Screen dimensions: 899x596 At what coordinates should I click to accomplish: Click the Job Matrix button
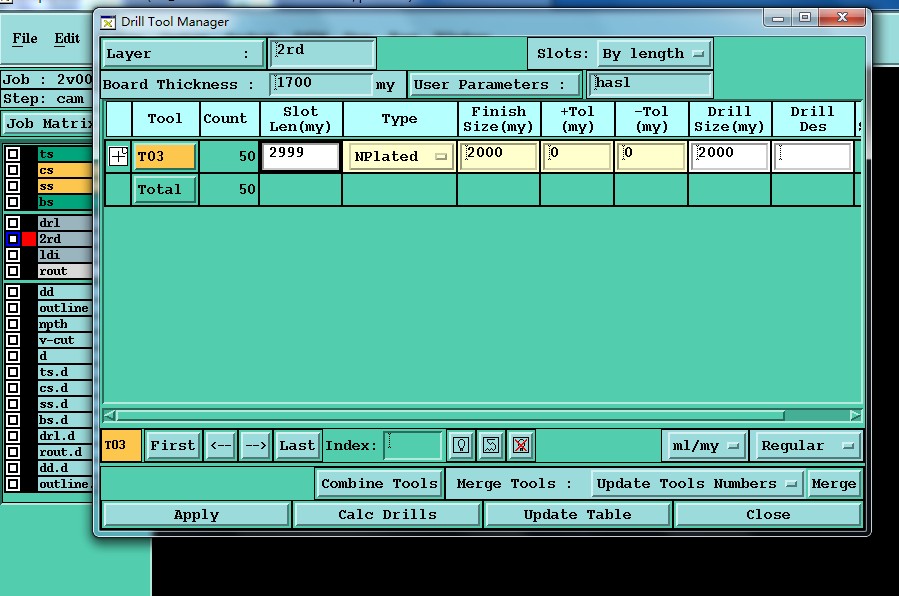(48, 123)
